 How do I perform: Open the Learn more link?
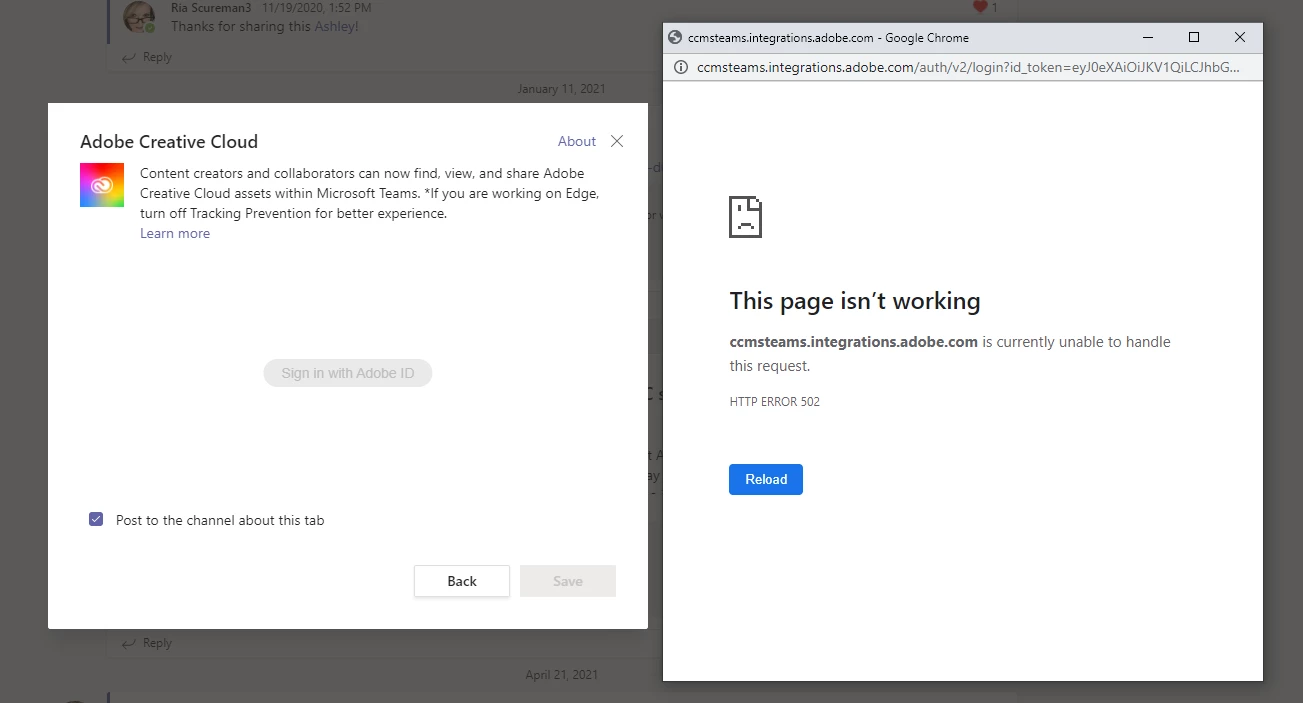pos(175,233)
